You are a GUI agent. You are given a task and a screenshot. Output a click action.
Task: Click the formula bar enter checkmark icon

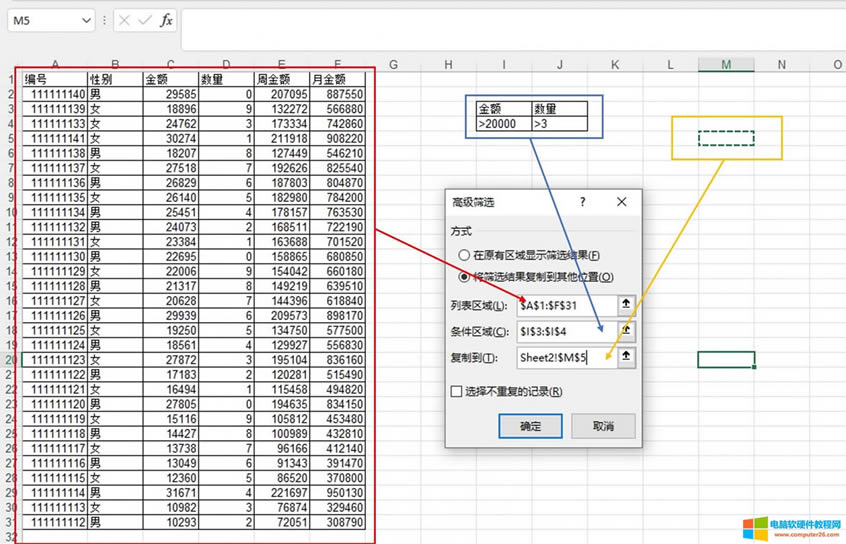[x=145, y=20]
